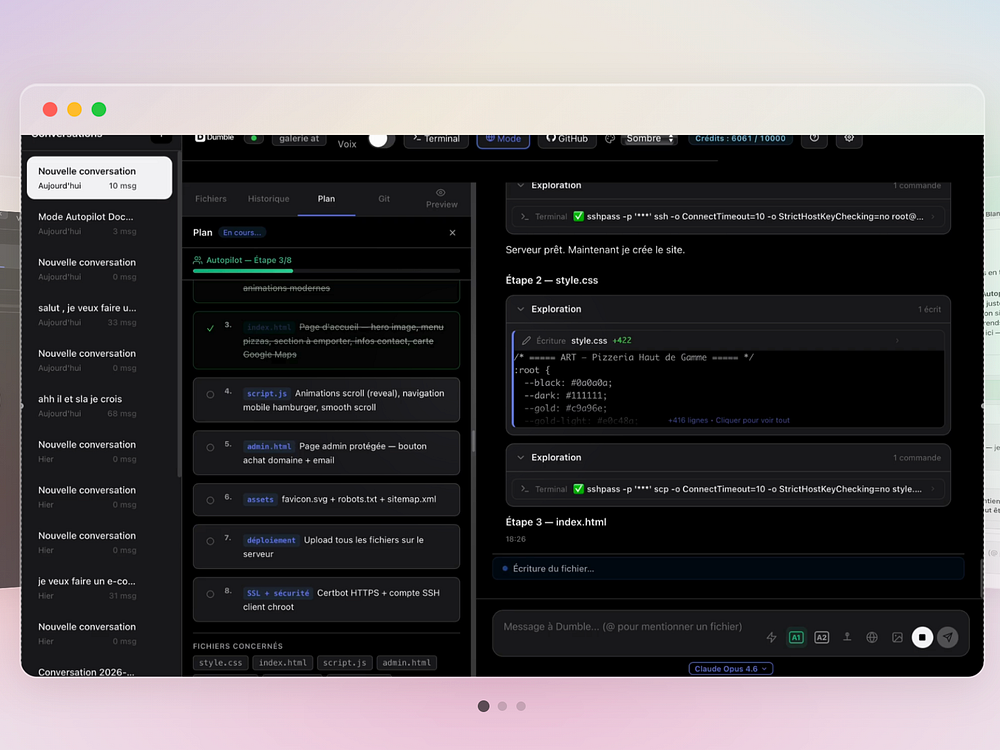The height and width of the screenshot is (750, 1000).
Task: Open the Mode Autopilot Doc... conversation
Action: (99, 223)
